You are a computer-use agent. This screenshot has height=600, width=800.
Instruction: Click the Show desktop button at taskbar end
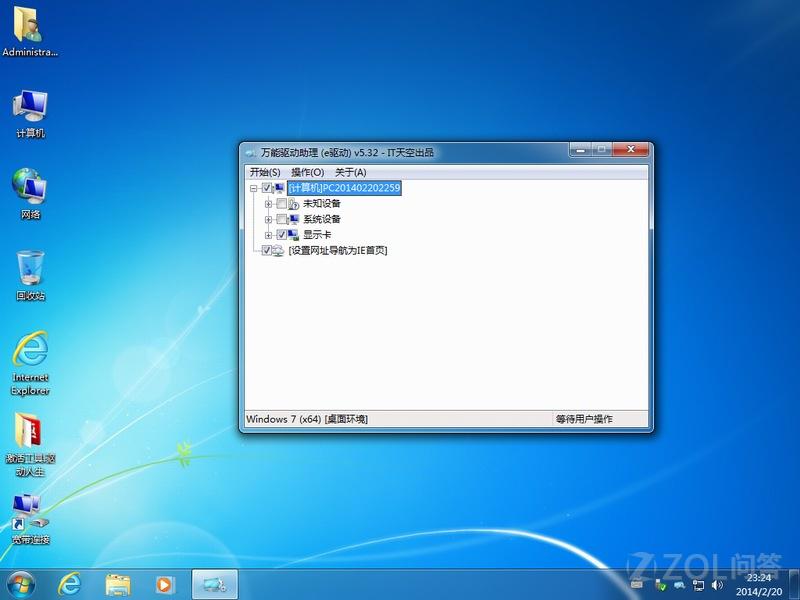tap(794, 585)
